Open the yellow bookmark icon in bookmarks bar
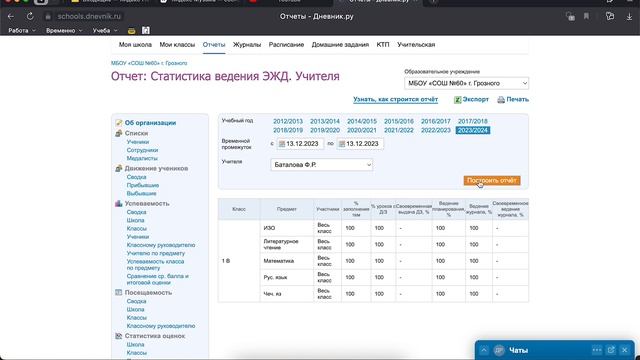The width and height of the screenshot is (640, 360). click(x=131, y=31)
